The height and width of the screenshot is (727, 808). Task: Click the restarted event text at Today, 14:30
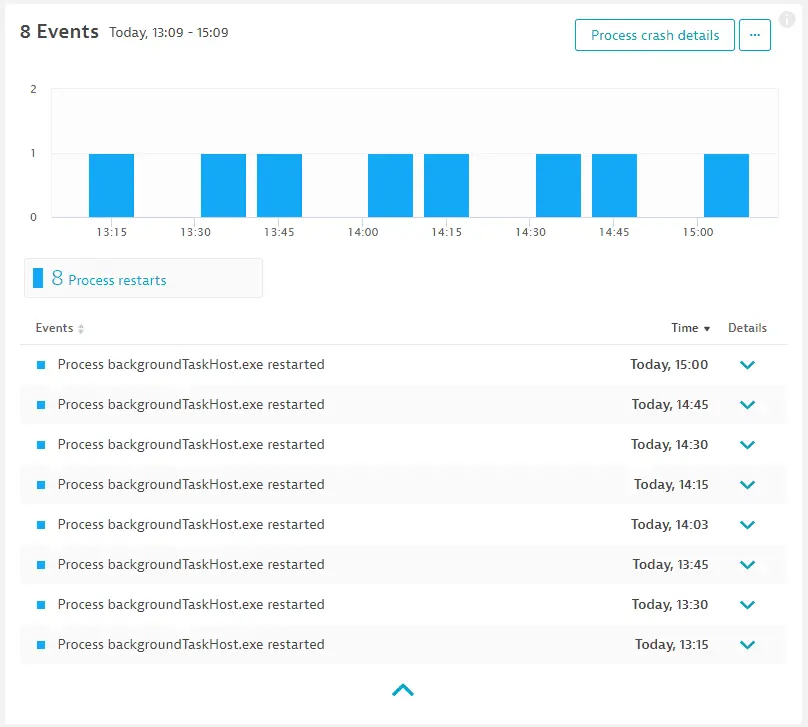[191, 445]
